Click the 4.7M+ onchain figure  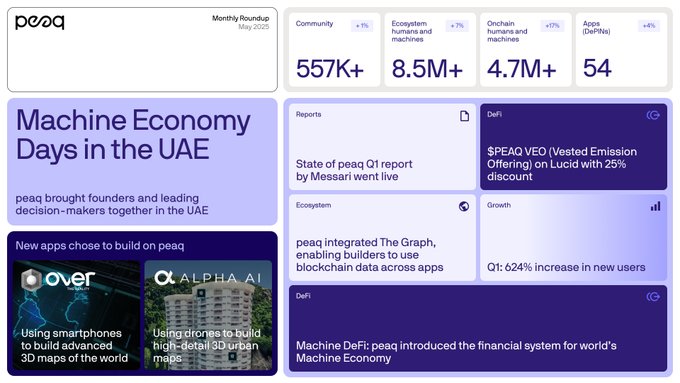click(x=521, y=69)
